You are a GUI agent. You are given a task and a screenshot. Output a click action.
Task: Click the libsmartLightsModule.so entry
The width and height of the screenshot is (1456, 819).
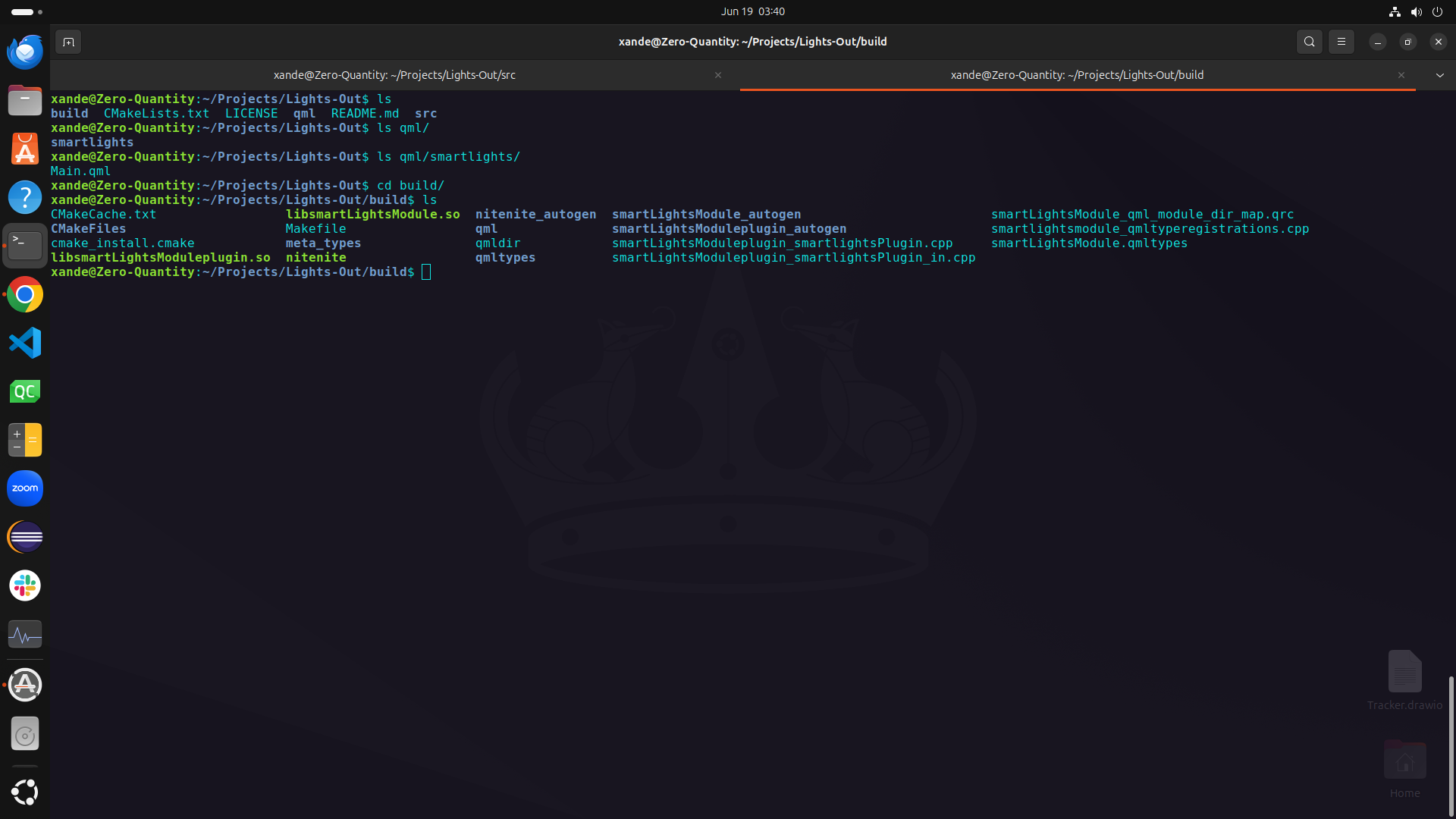pyautogui.click(x=373, y=215)
